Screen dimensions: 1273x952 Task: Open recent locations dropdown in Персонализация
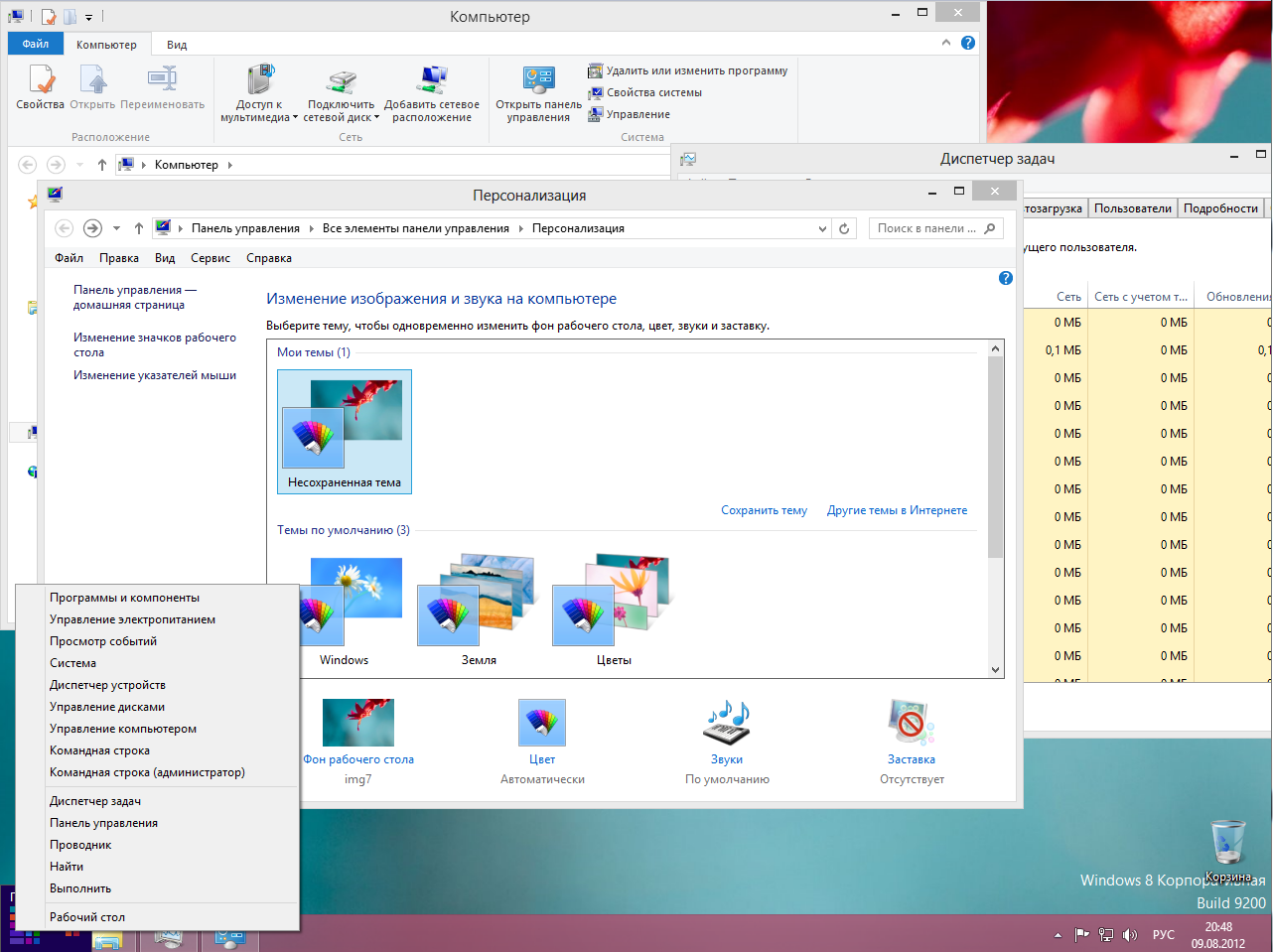point(116,228)
